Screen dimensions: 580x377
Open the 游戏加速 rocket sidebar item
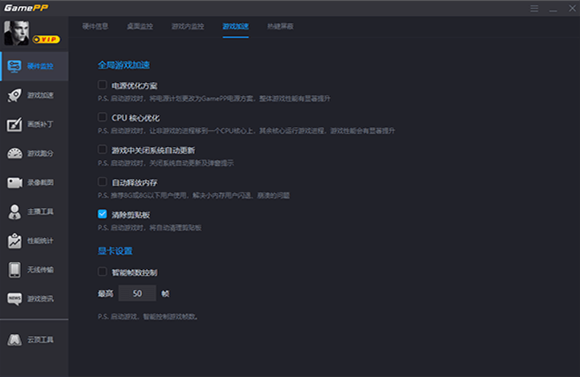click(34, 95)
